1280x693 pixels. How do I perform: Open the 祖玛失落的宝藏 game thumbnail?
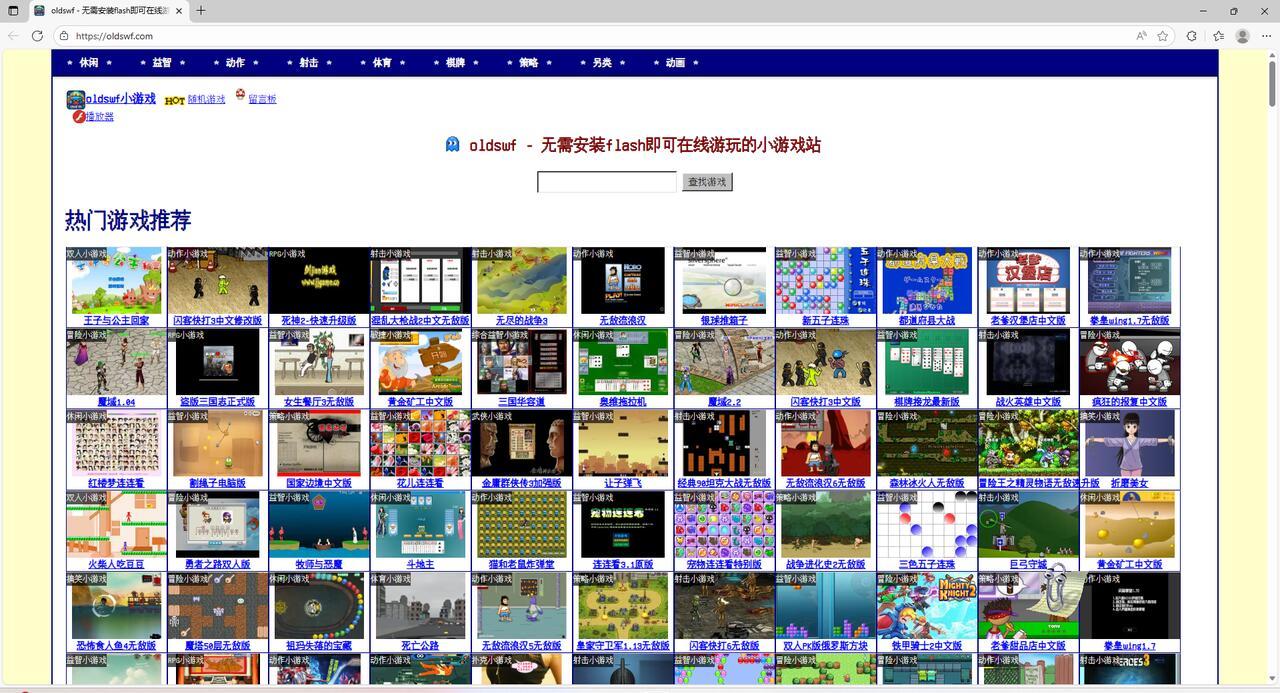tap(319, 606)
